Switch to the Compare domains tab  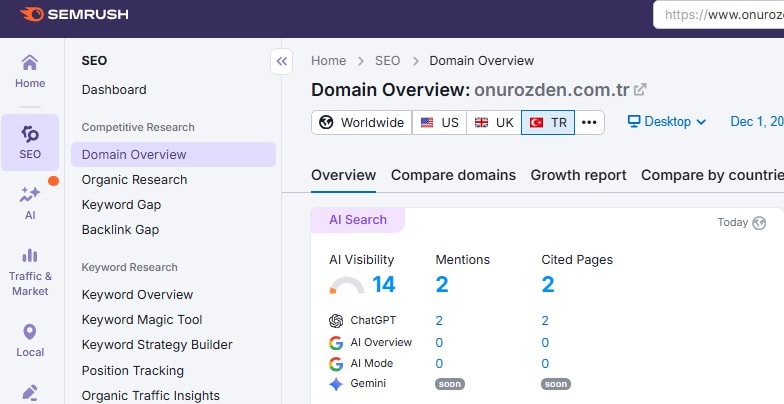(453, 175)
